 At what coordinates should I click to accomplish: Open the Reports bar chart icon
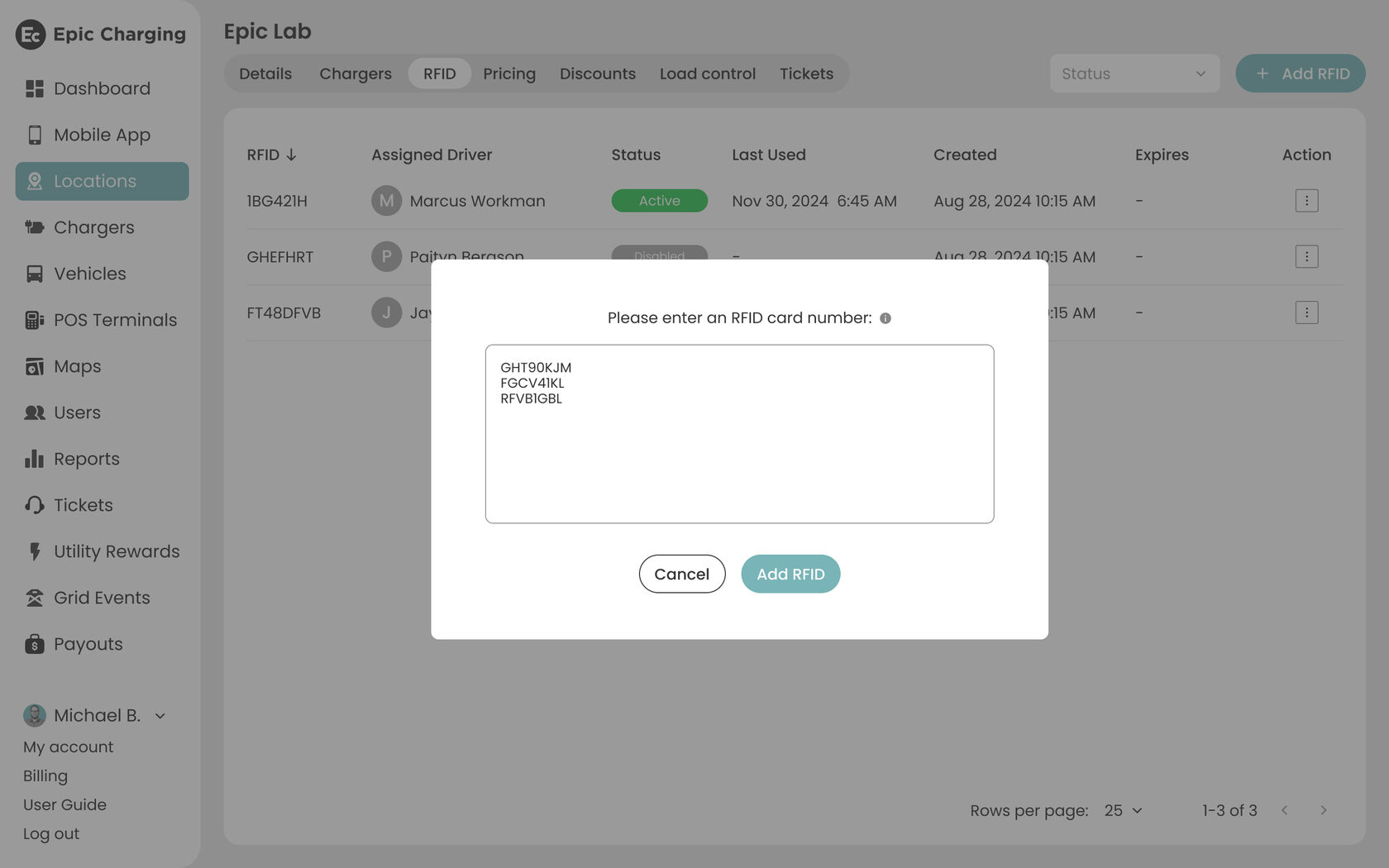pyautogui.click(x=34, y=459)
